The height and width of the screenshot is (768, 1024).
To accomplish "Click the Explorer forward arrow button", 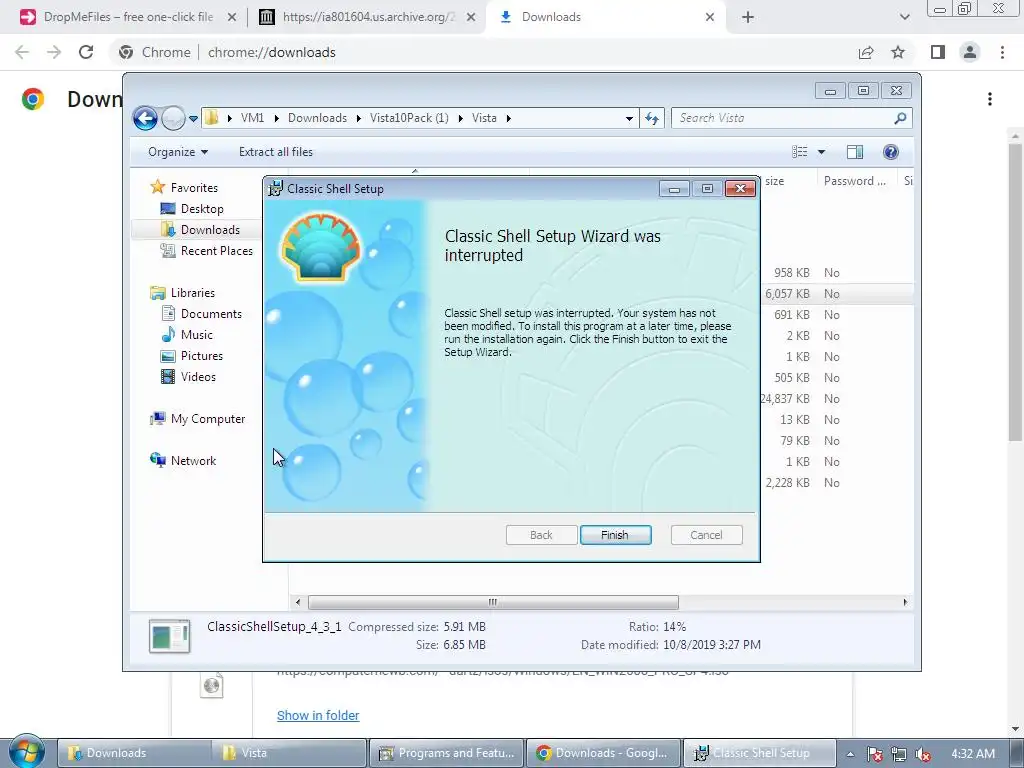I will (x=173, y=118).
